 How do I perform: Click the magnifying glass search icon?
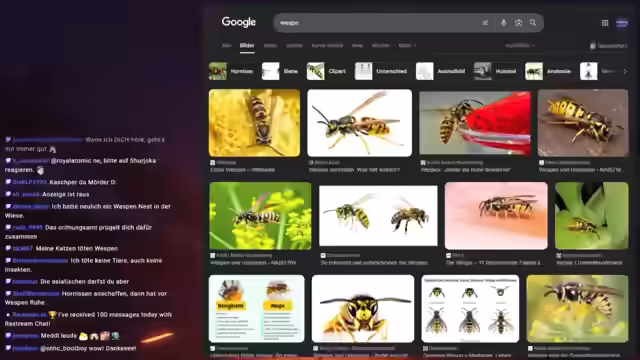point(533,23)
